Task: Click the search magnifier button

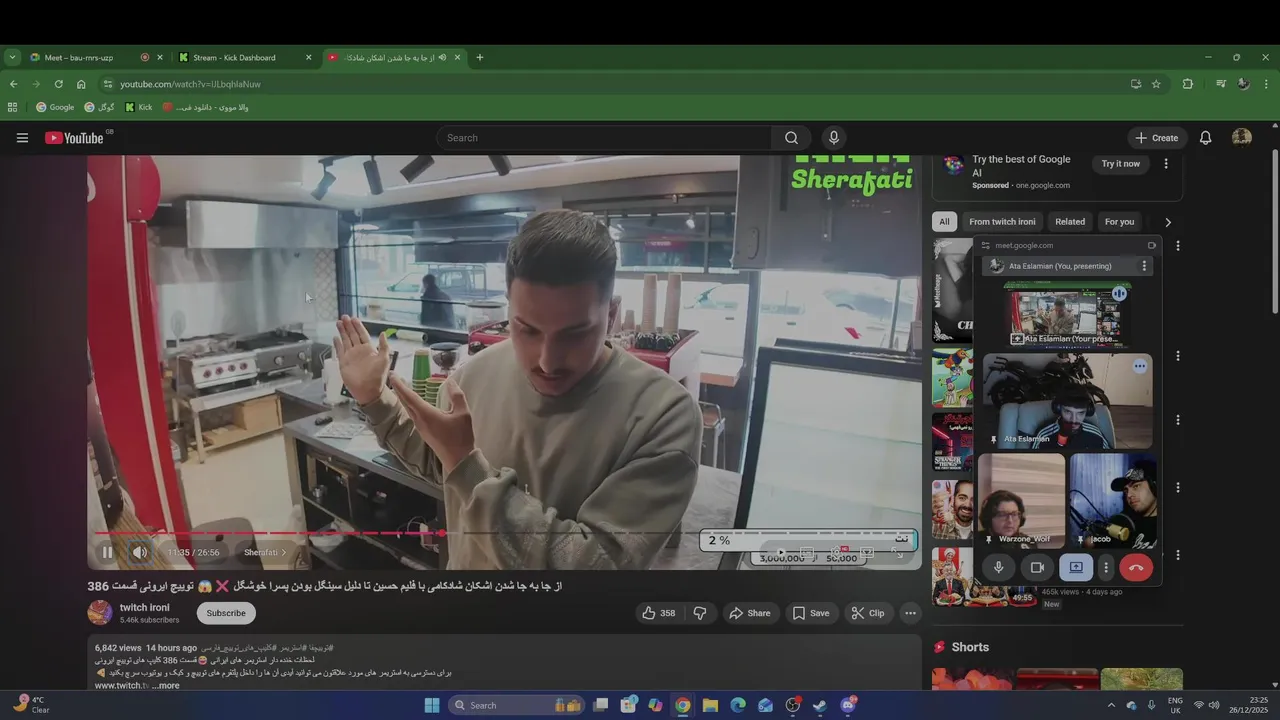Action: click(791, 138)
